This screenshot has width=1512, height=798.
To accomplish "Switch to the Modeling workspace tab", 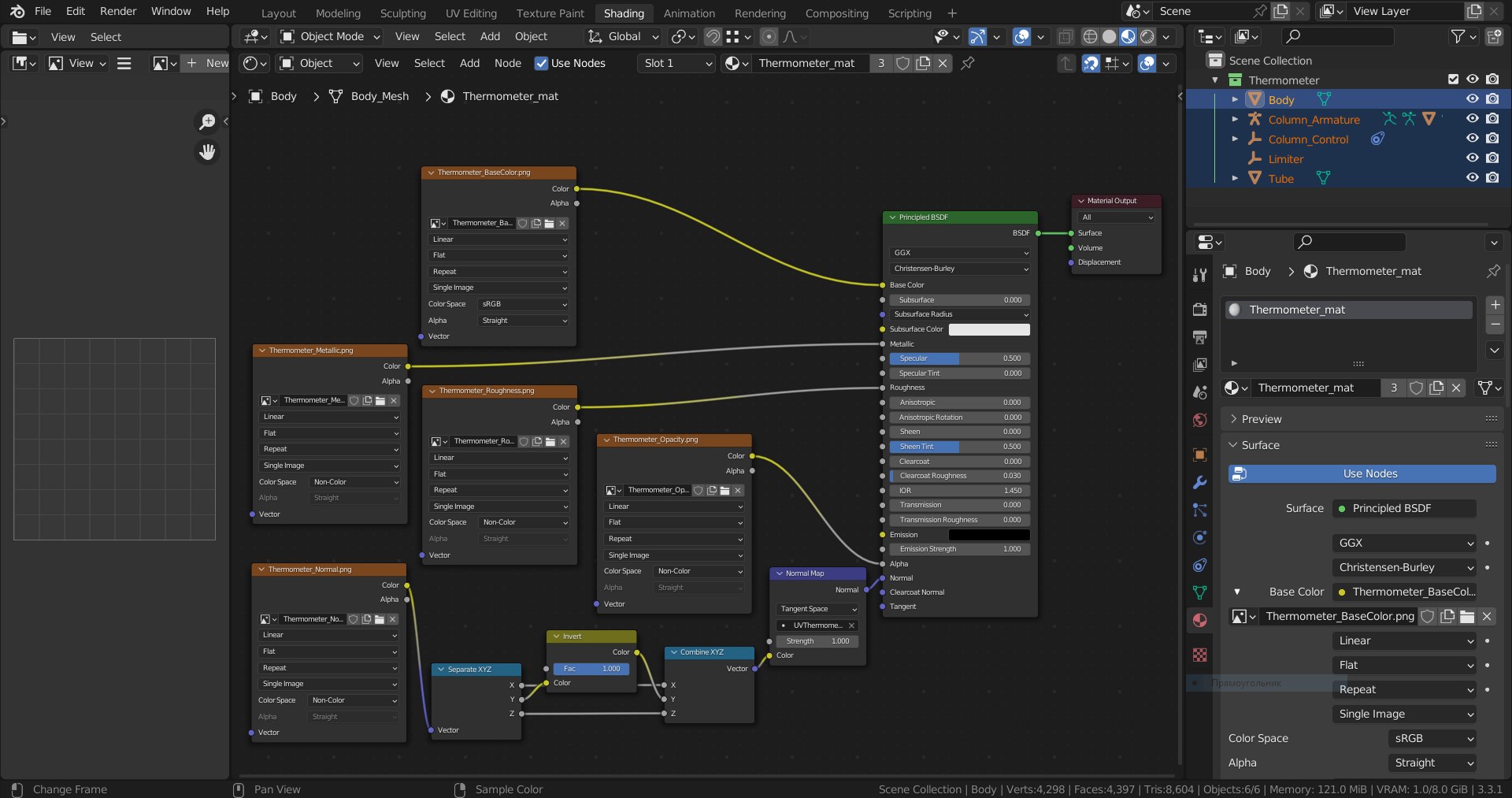I will 338,13.
